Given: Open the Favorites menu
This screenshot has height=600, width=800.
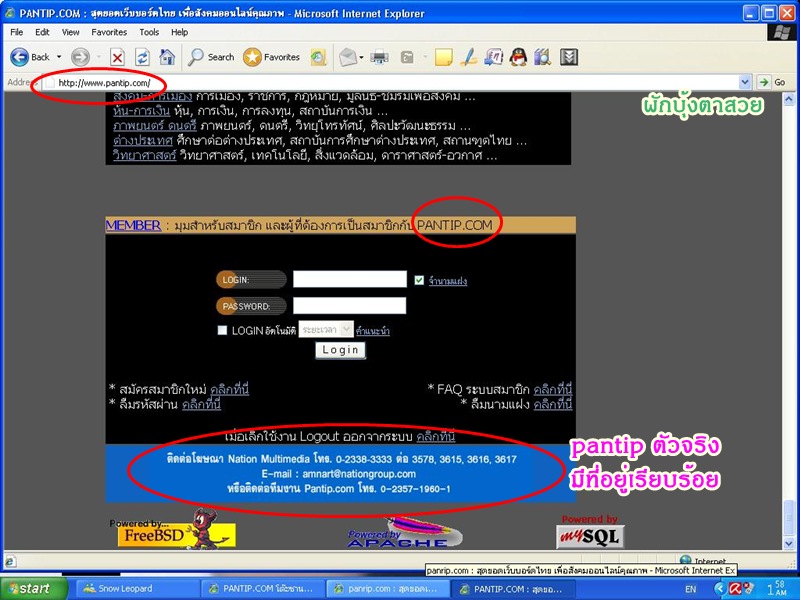Looking at the screenshot, I should click(109, 32).
